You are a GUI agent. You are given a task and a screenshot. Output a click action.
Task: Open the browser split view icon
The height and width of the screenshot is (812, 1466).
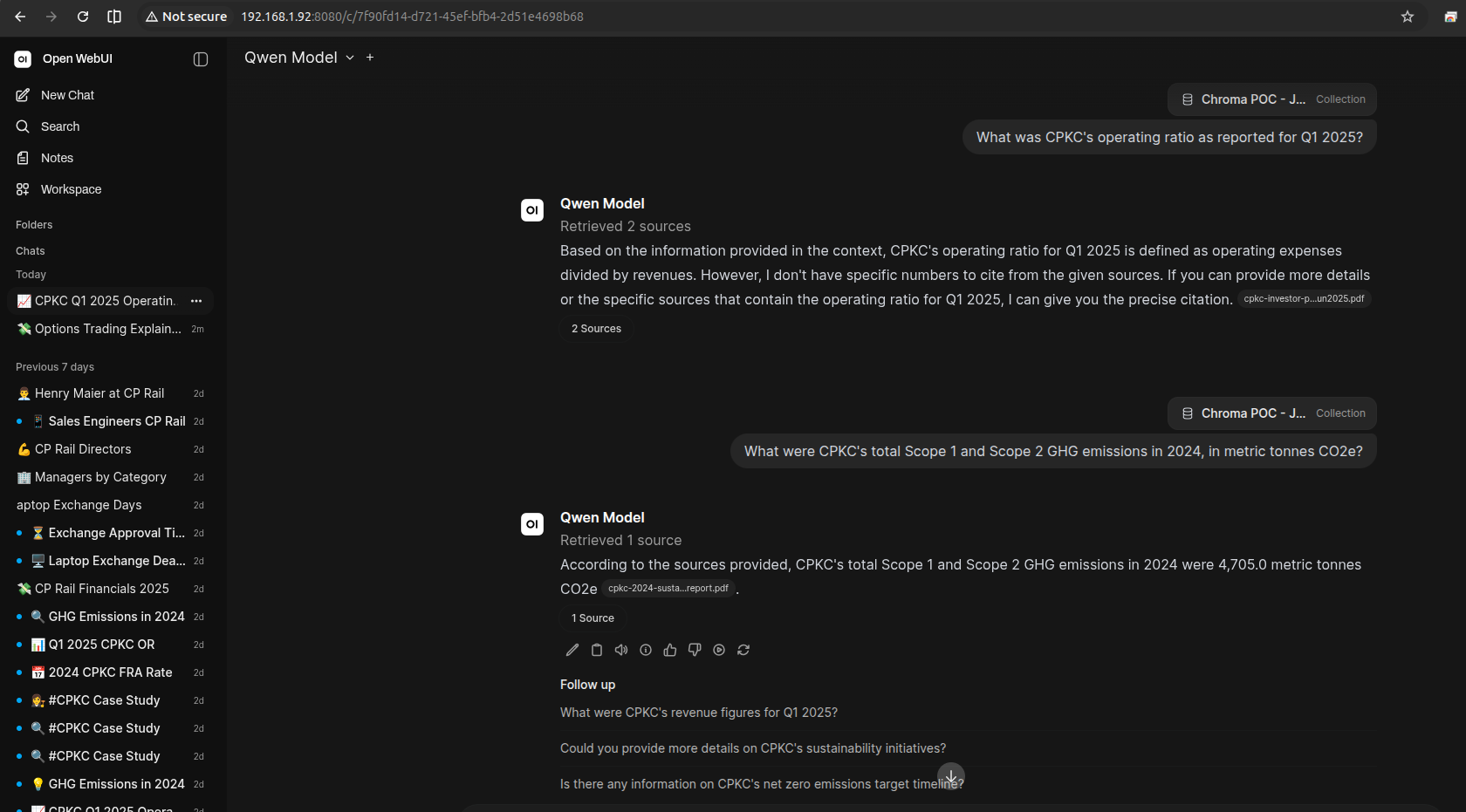[114, 17]
